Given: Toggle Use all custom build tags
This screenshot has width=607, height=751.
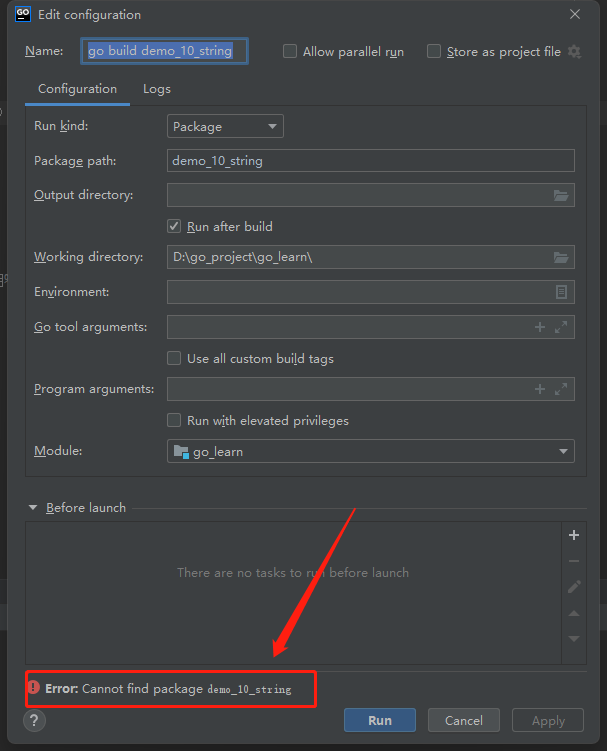Looking at the screenshot, I should tap(174, 358).
